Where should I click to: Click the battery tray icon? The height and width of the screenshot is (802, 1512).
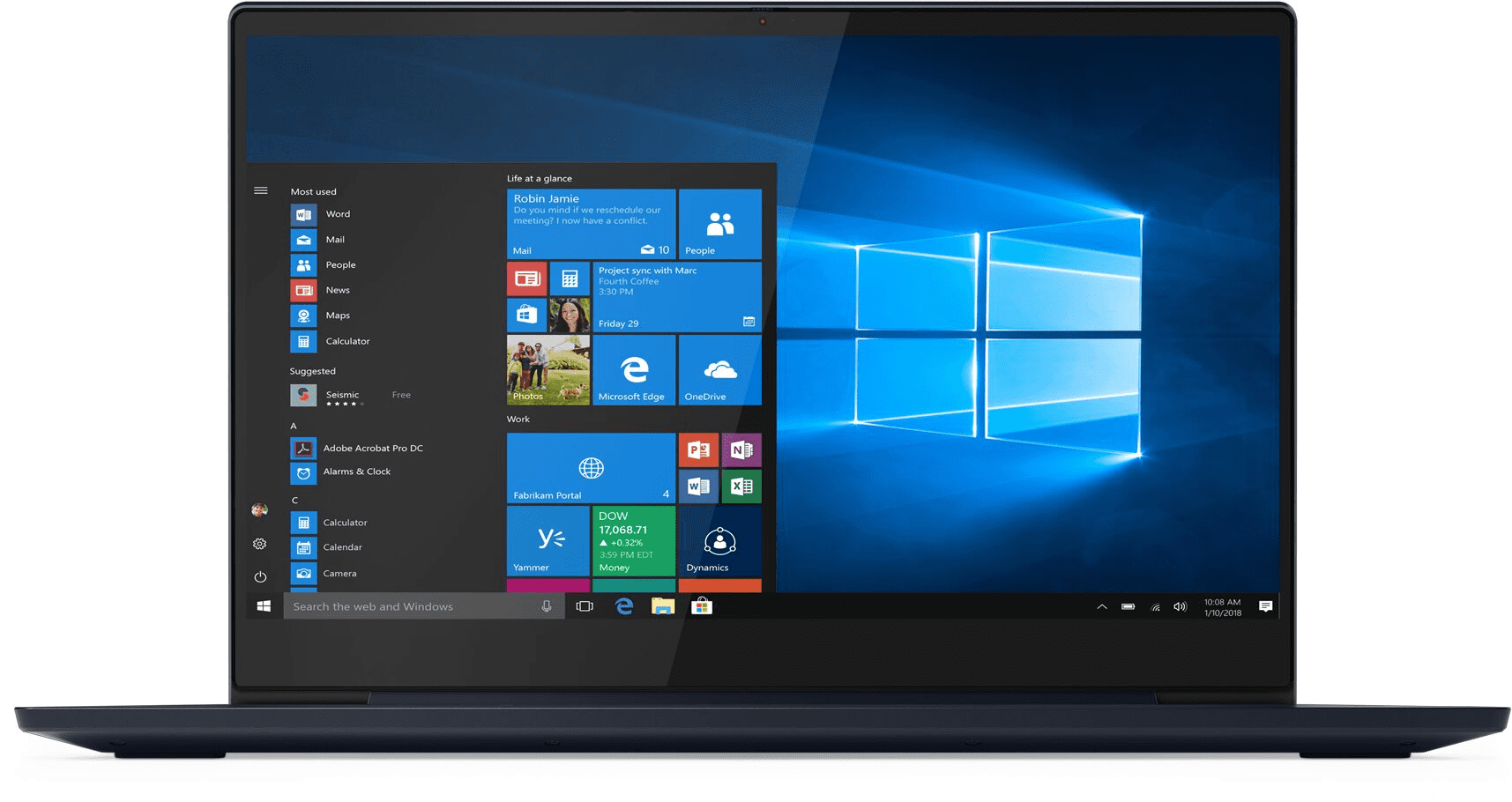1128,606
